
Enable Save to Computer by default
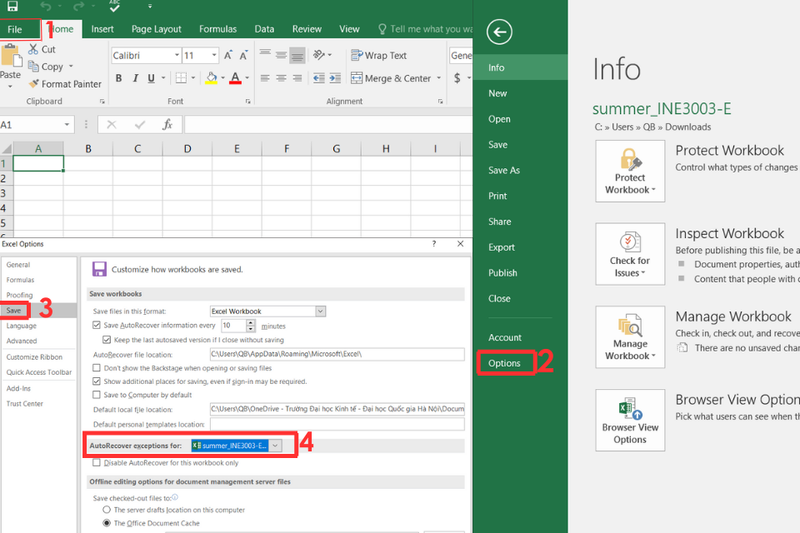[96, 395]
